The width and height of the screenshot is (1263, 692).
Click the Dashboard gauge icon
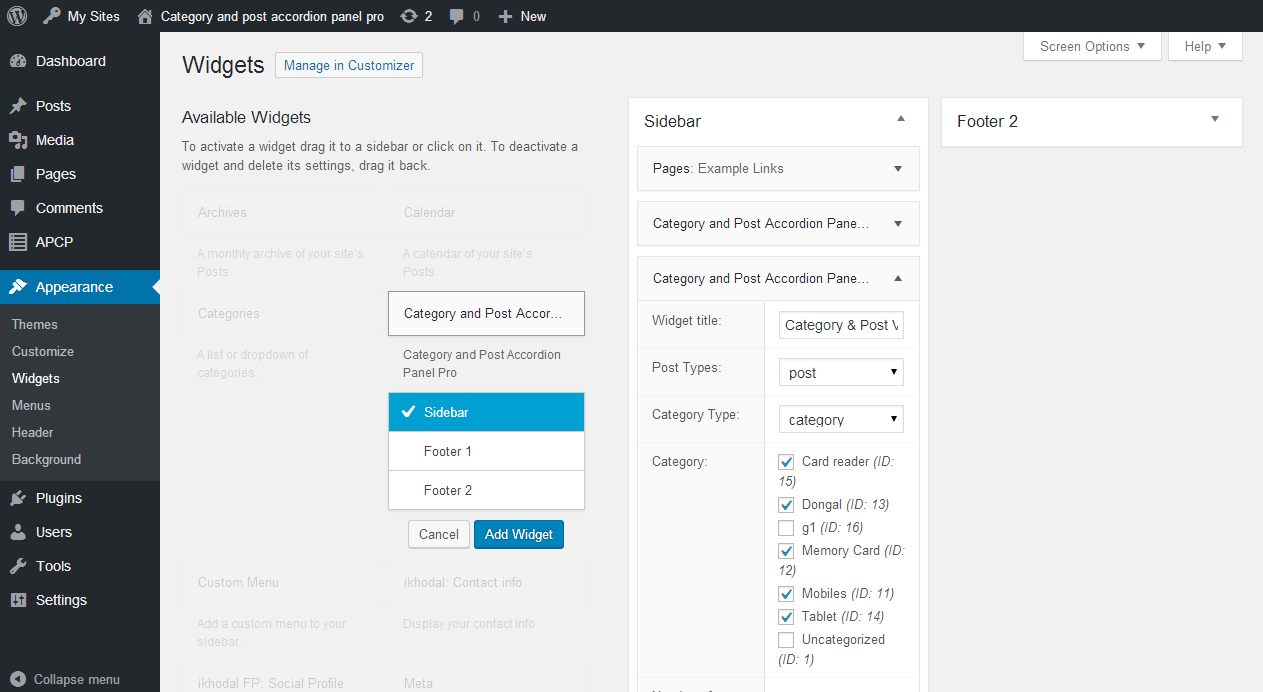pyautogui.click(x=18, y=61)
